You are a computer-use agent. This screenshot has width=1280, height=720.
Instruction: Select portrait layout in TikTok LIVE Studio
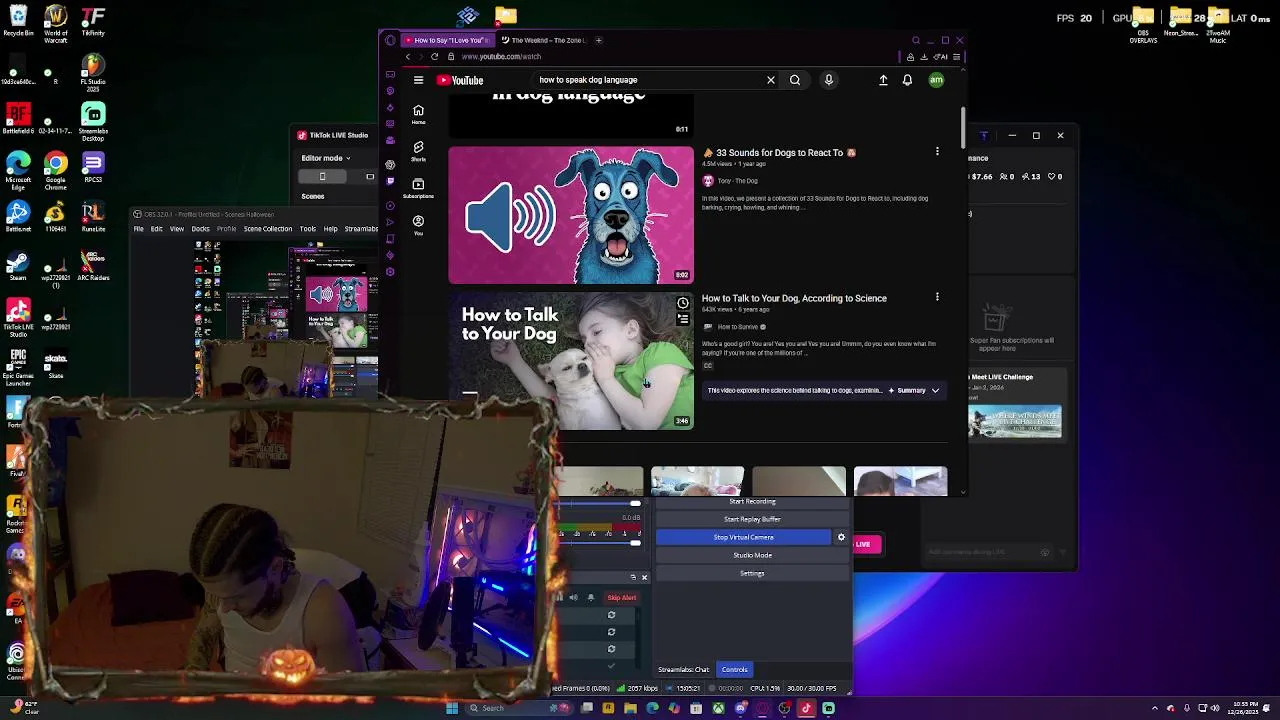click(322, 177)
